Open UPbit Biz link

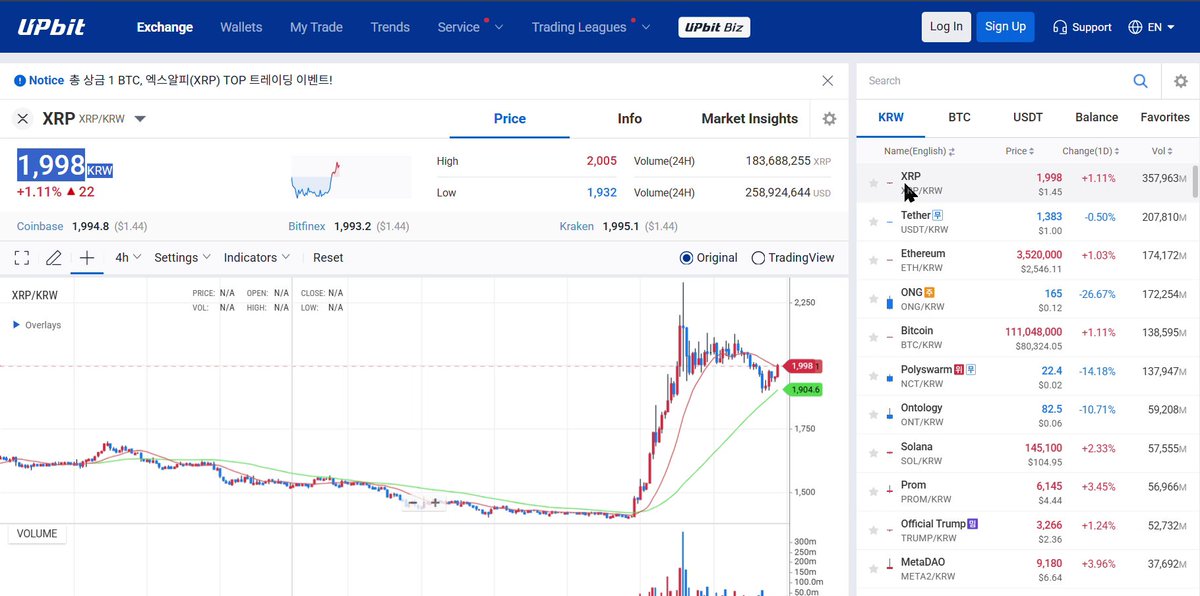(x=714, y=27)
